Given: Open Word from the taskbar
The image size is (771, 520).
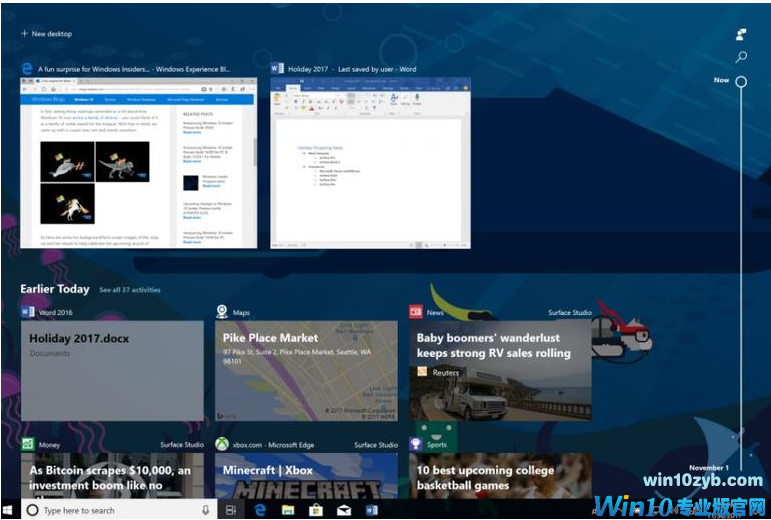Looking at the screenshot, I should 372,510.
